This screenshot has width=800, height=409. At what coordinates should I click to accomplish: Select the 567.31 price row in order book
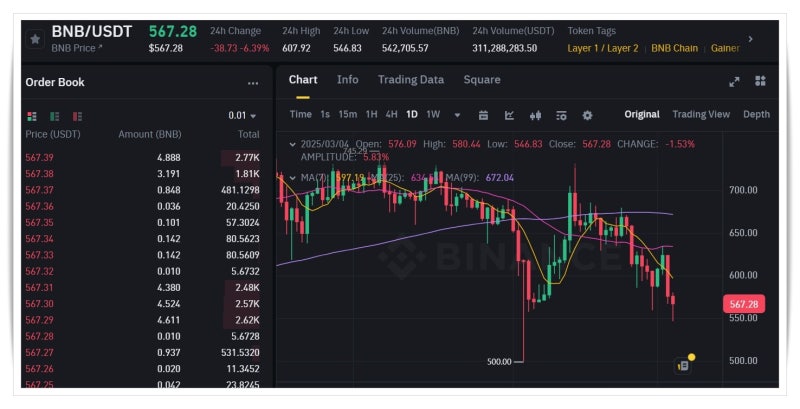pyautogui.click(x=40, y=288)
